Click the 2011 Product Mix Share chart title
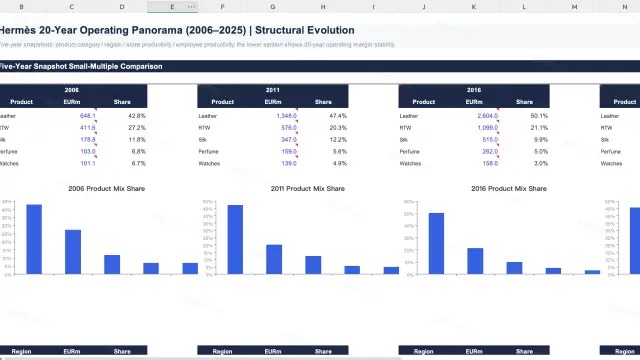 click(308, 189)
